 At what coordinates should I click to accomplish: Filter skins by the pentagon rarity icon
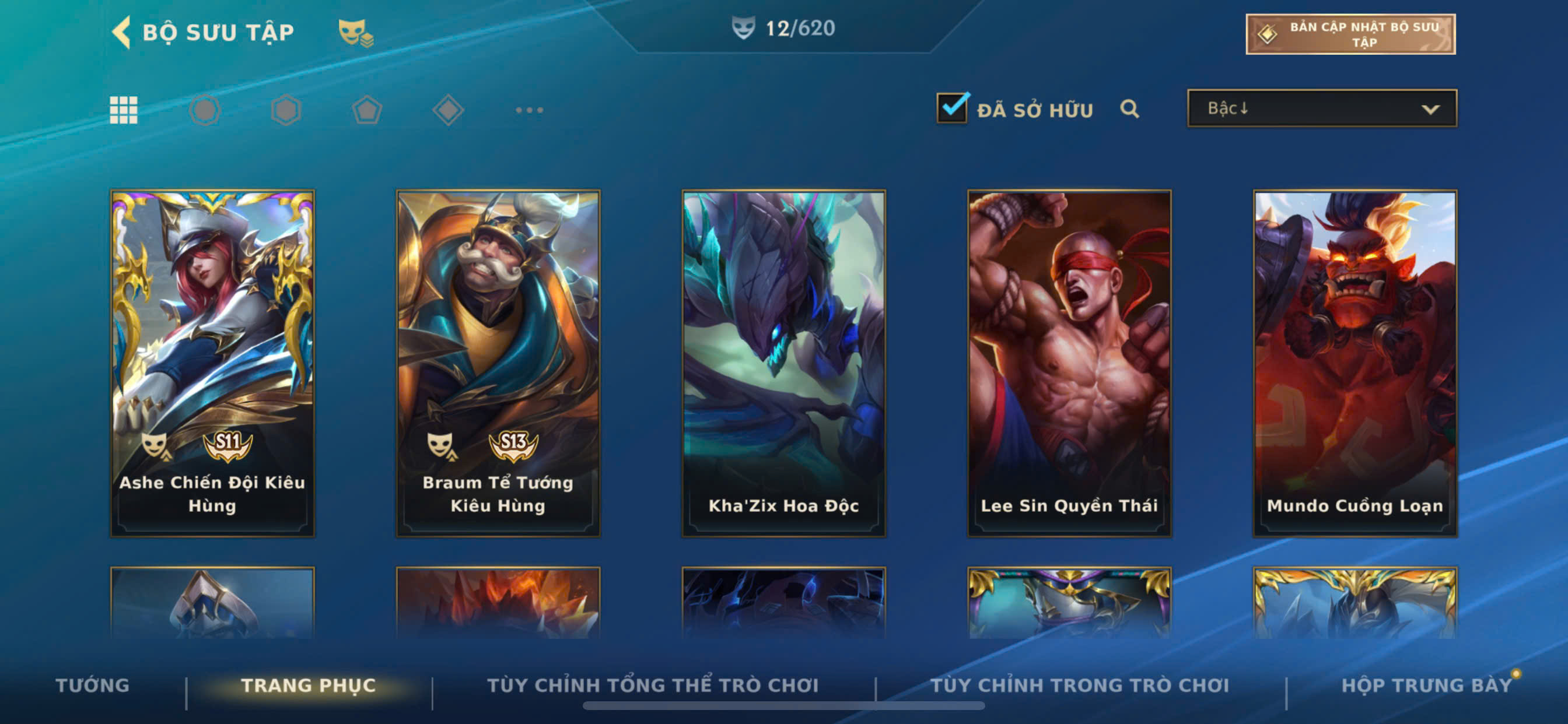coord(367,110)
